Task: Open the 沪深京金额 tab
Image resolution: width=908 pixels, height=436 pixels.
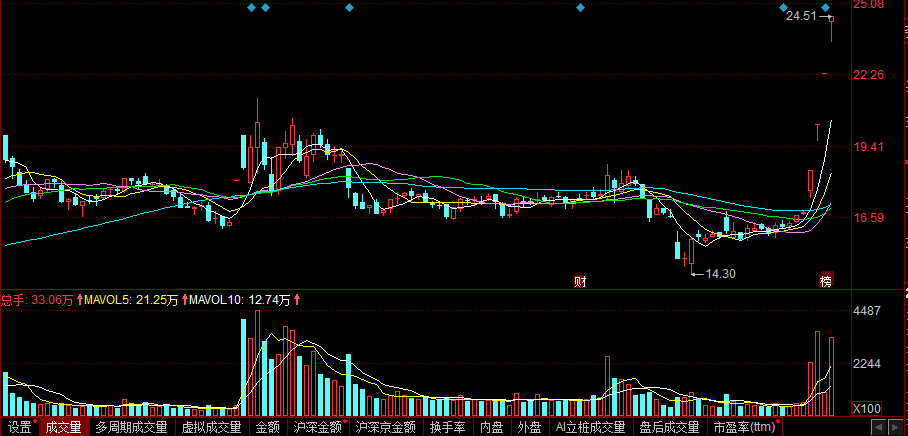Action: 386,428
